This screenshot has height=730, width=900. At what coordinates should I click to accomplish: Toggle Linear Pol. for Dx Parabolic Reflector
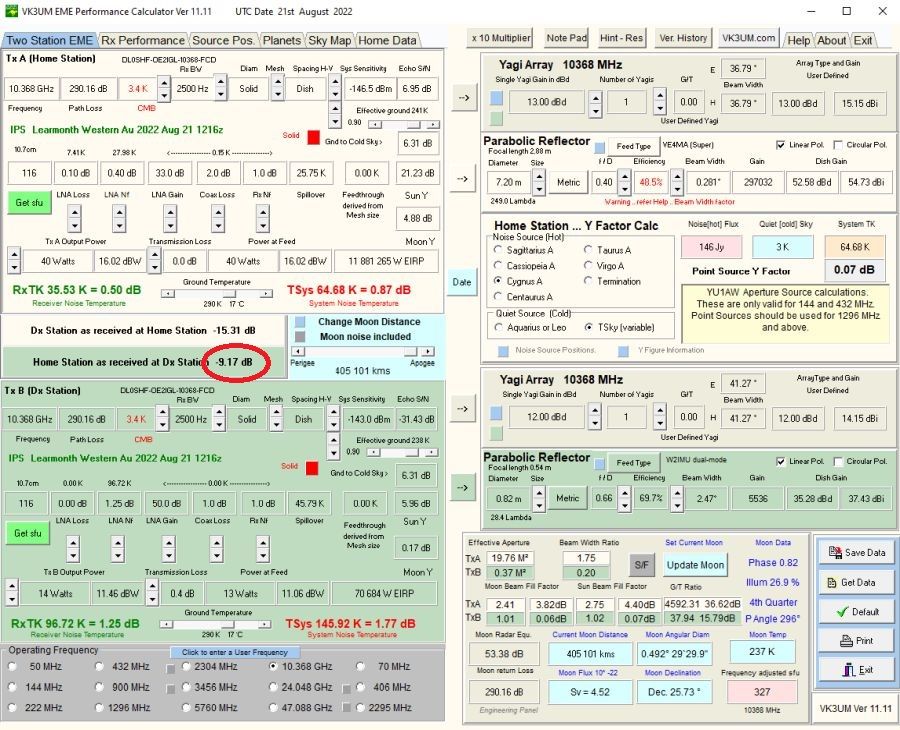(781, 461)
